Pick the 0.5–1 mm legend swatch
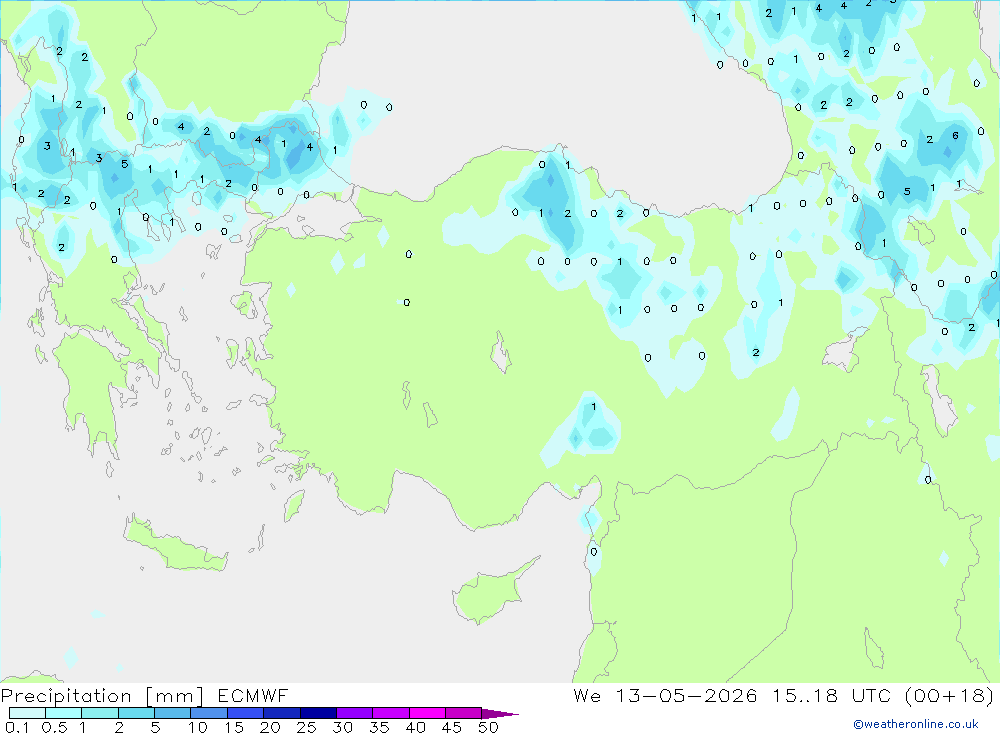1000x733 pixels. 63,713
